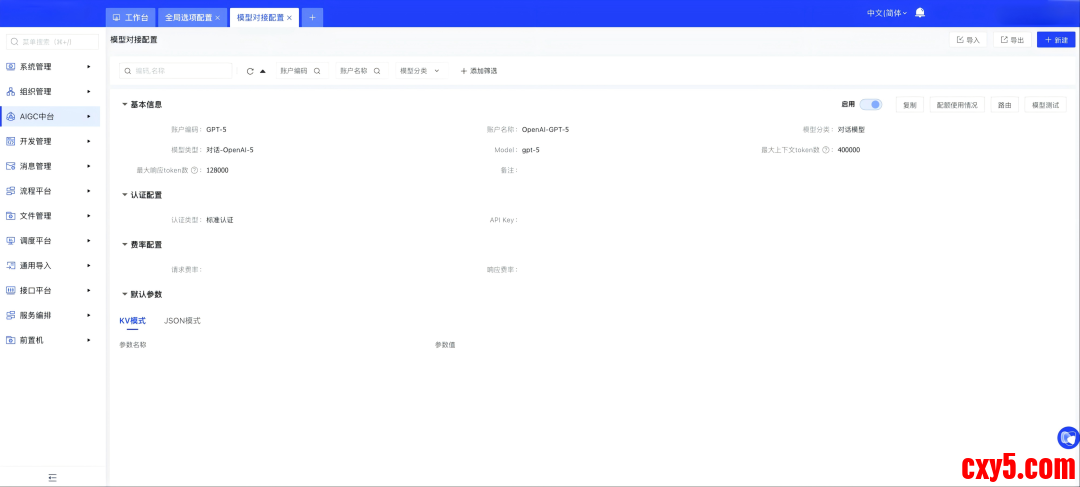
Task: Click the Model value gpt-5
Action: tap(530, 150)
